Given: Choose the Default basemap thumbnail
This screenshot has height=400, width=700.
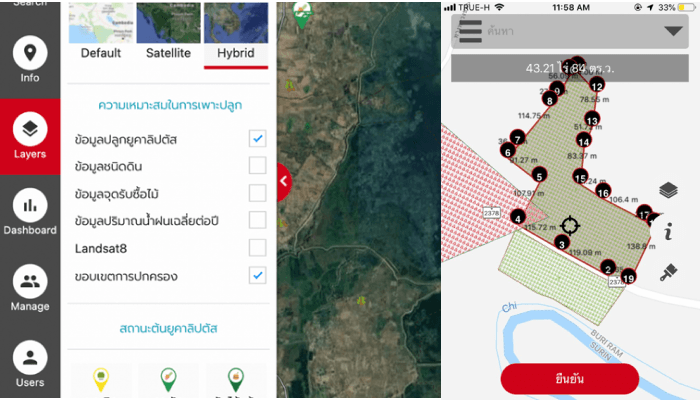Looking at the screenshot, I should (x=101, y=30).
